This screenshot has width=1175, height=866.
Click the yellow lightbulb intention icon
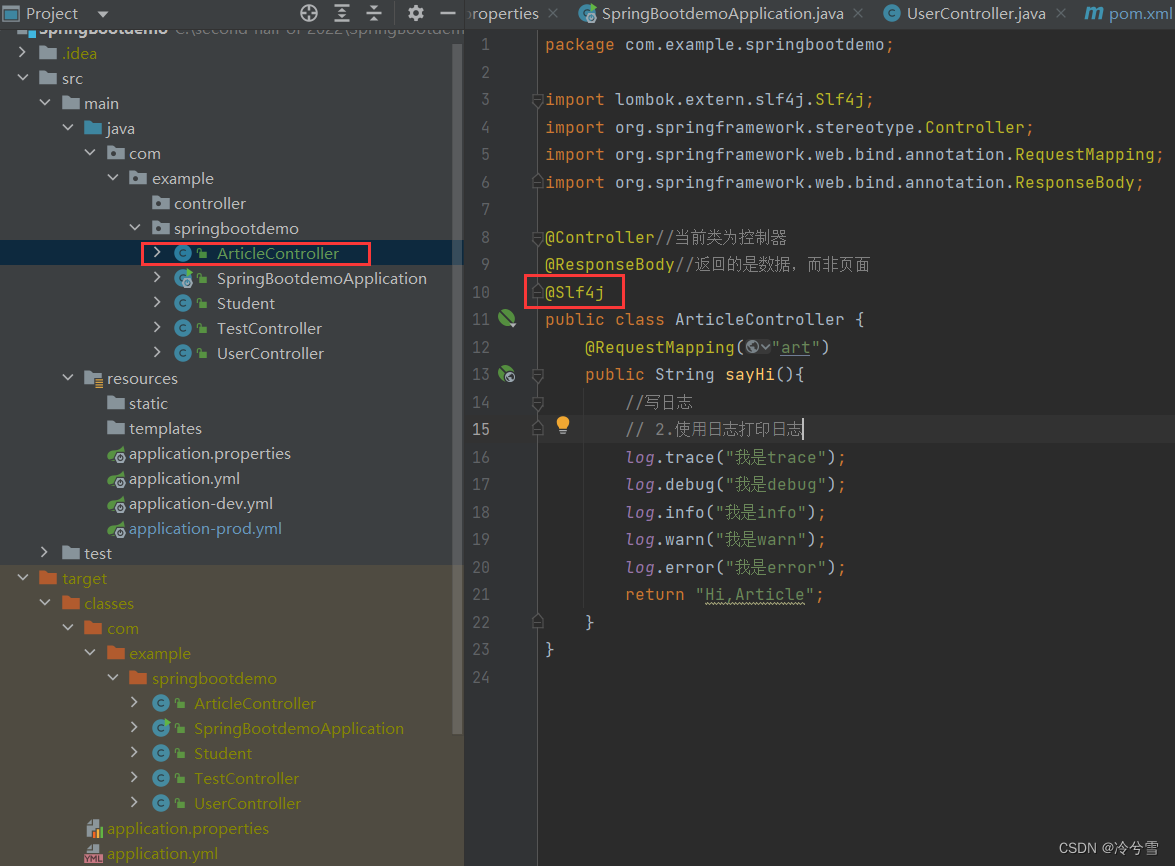pyautogui.click(x=563, y=426)
